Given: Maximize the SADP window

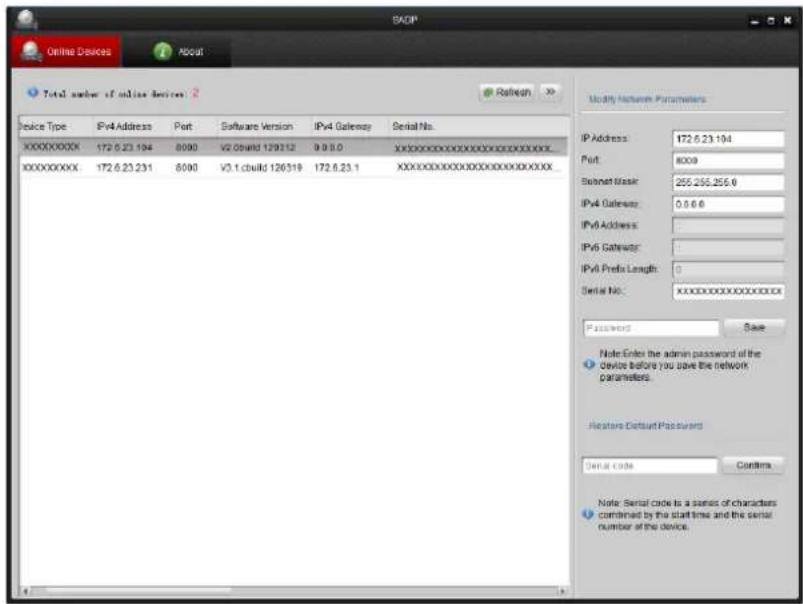Looking at the screenshot, I should [x=770, y=21].
